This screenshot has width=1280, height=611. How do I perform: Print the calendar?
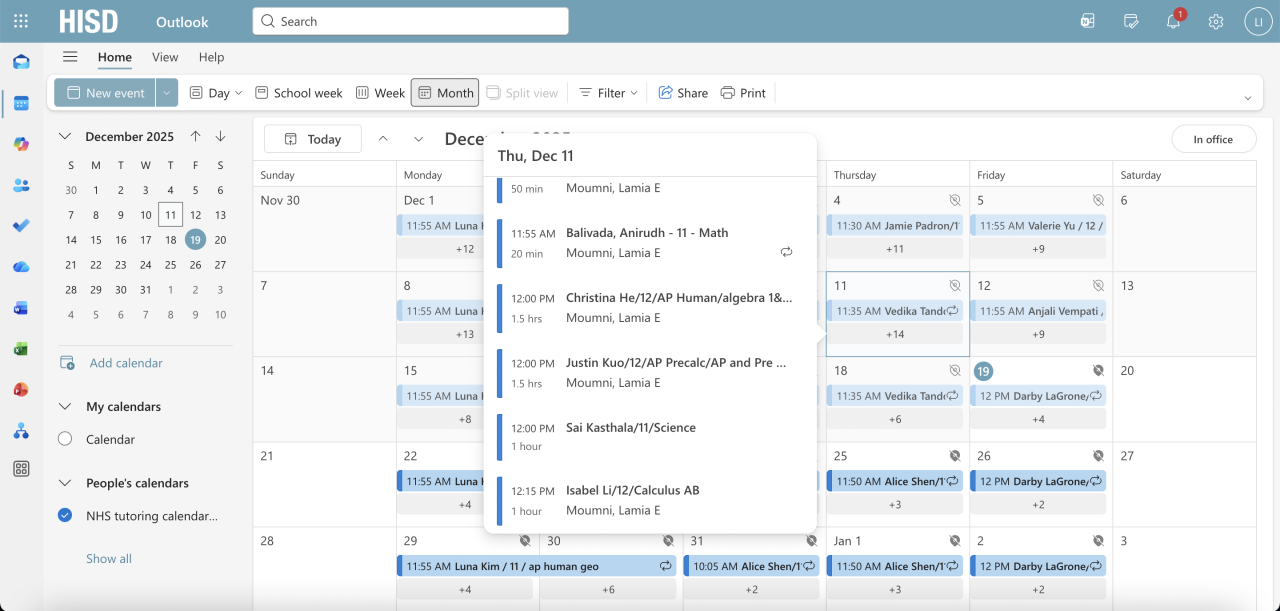coord(743,93)
